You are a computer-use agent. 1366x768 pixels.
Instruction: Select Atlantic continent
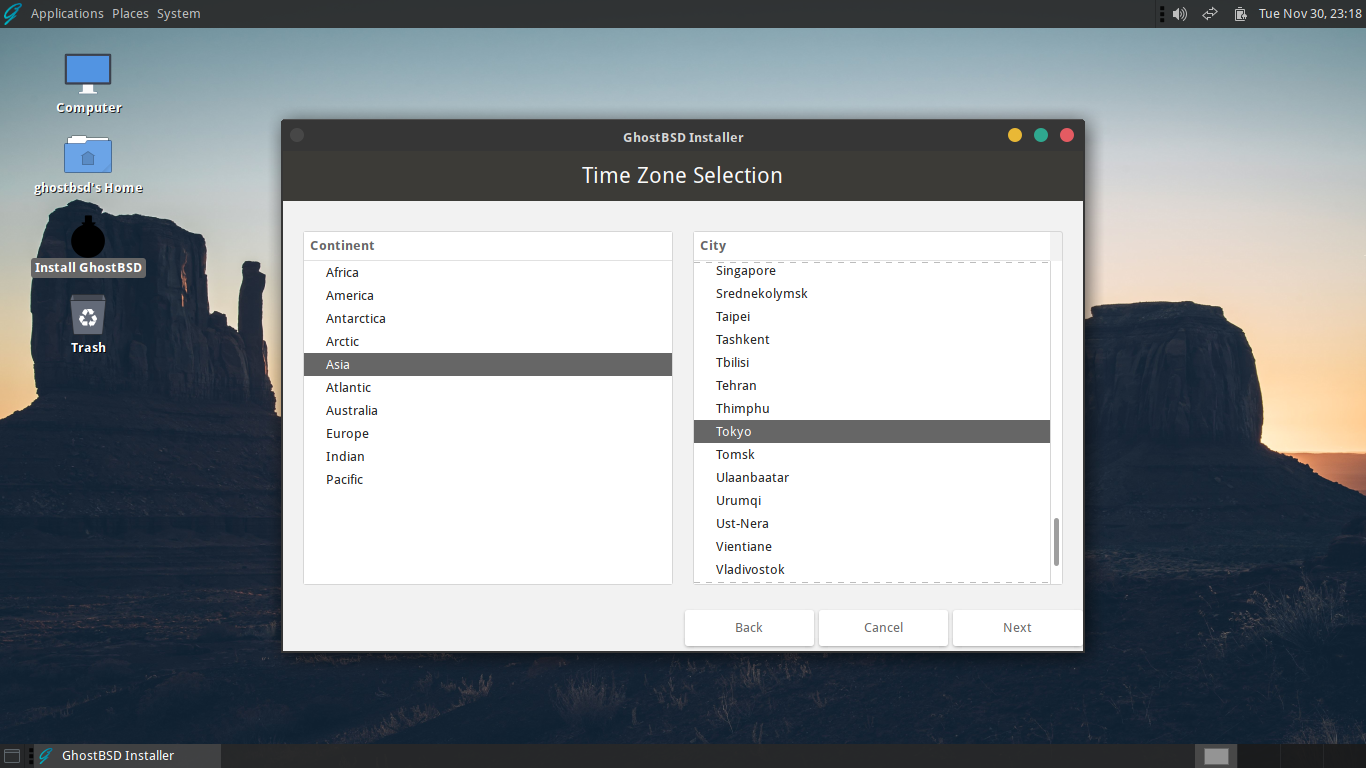[x=488, y=388]
